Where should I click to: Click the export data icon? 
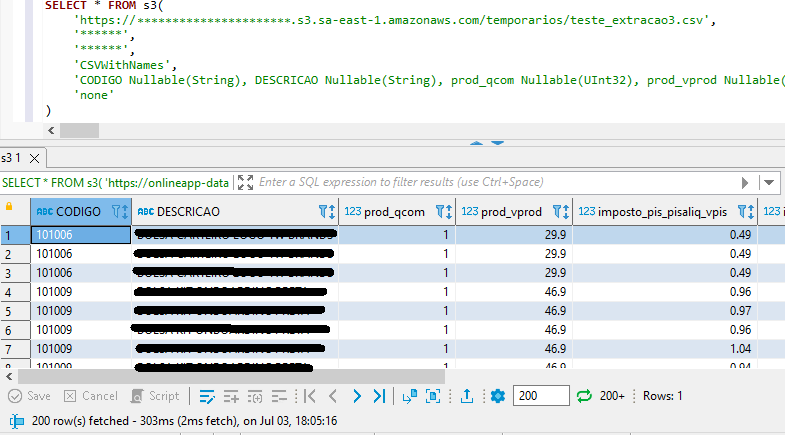coord(466,396)
